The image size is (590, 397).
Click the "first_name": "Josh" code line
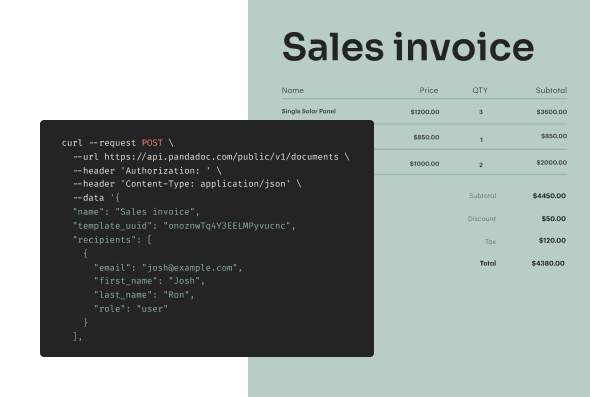point(149,281)
